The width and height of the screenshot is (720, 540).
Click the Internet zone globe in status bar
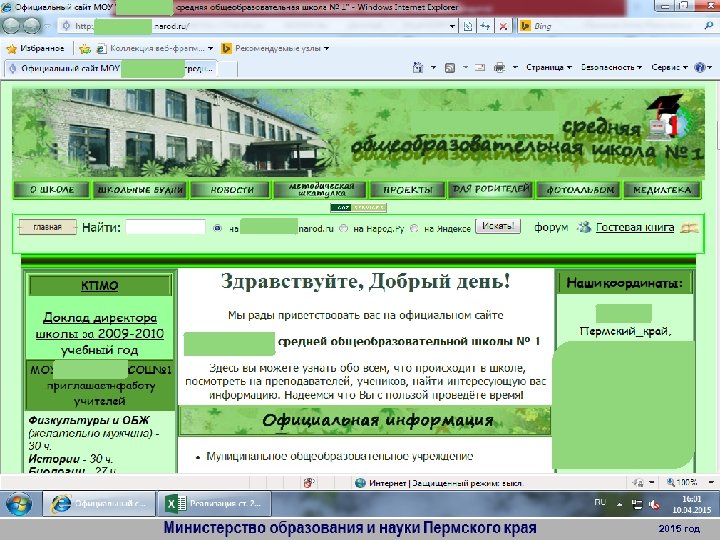360,483
